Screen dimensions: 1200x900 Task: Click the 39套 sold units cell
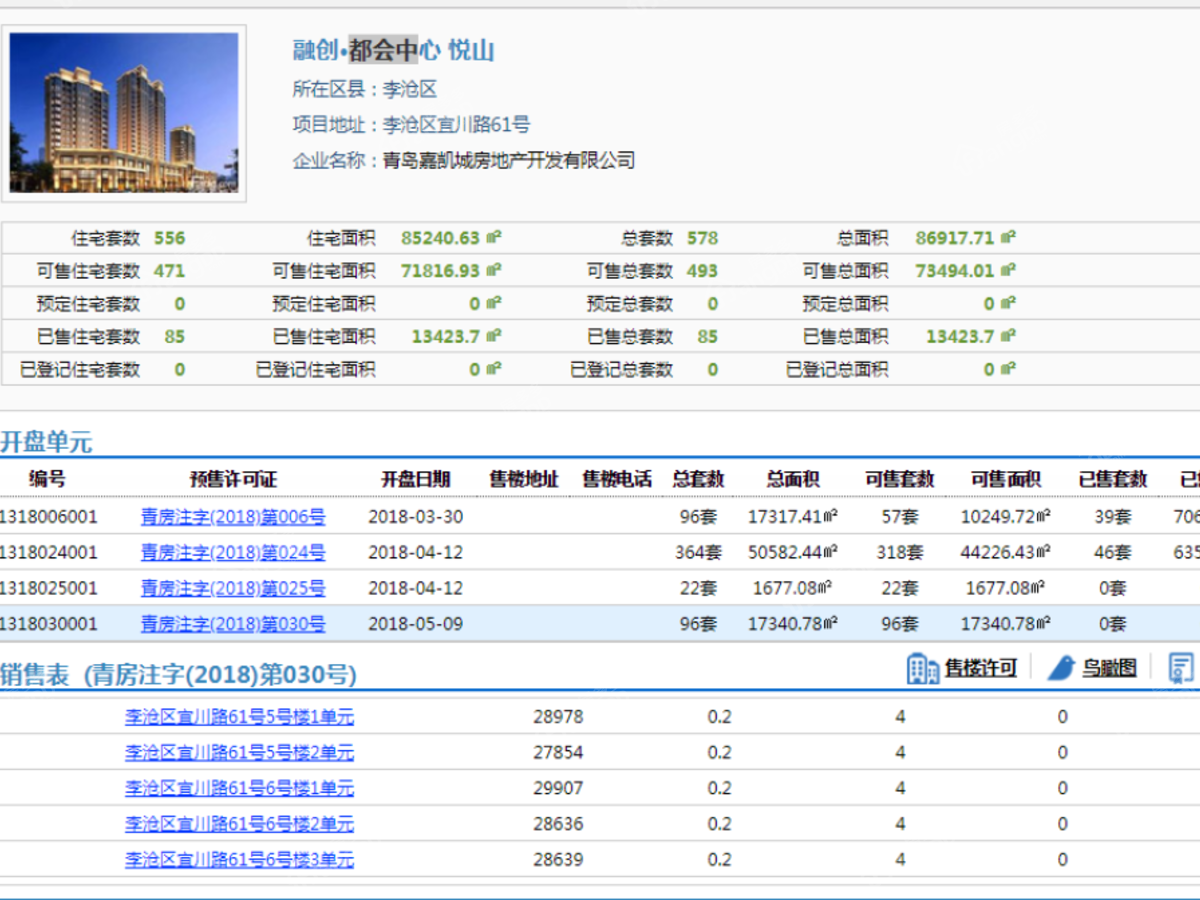1113,517
